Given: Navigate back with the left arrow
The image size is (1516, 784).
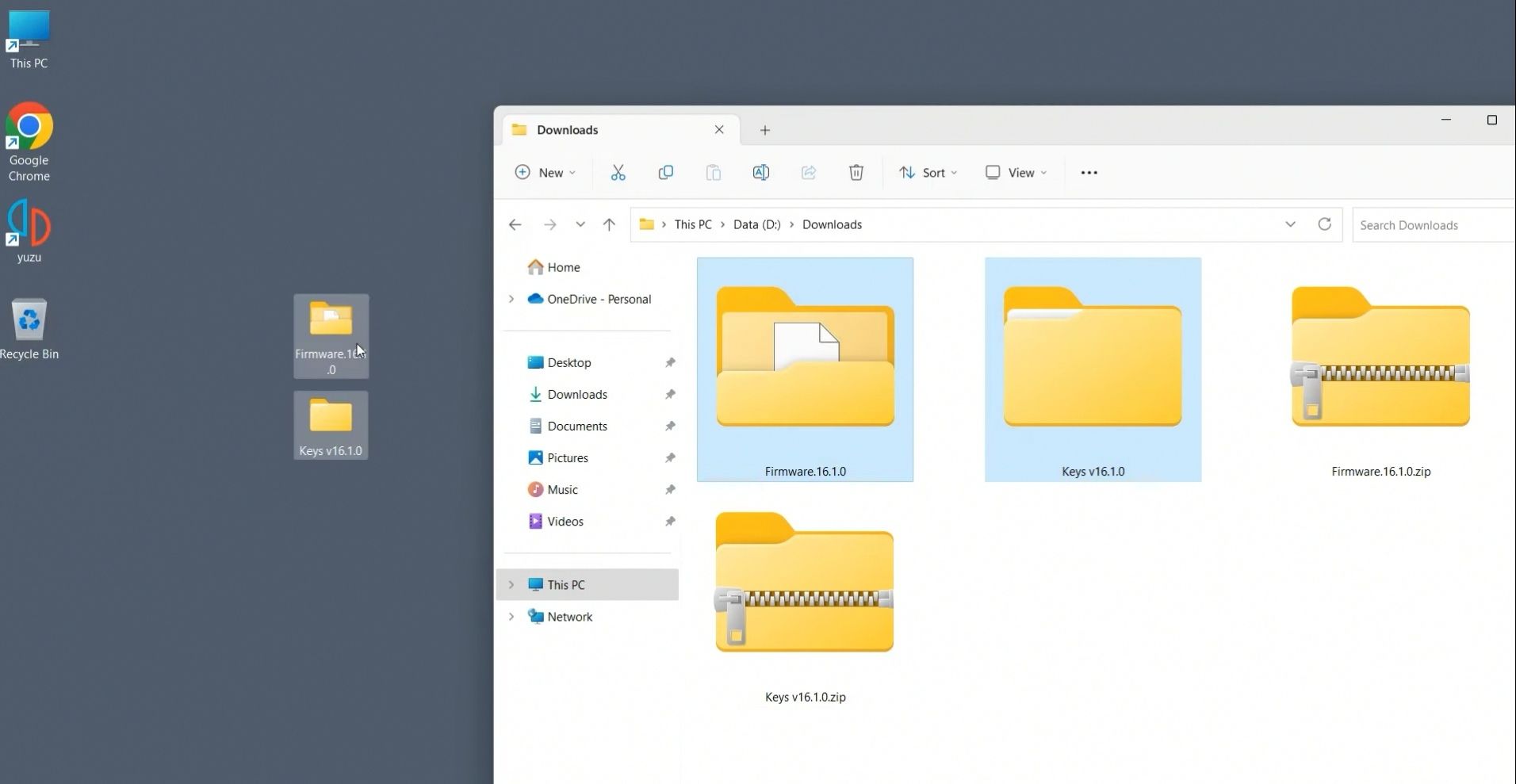Looking at the screenshot, I should point(515,224).
